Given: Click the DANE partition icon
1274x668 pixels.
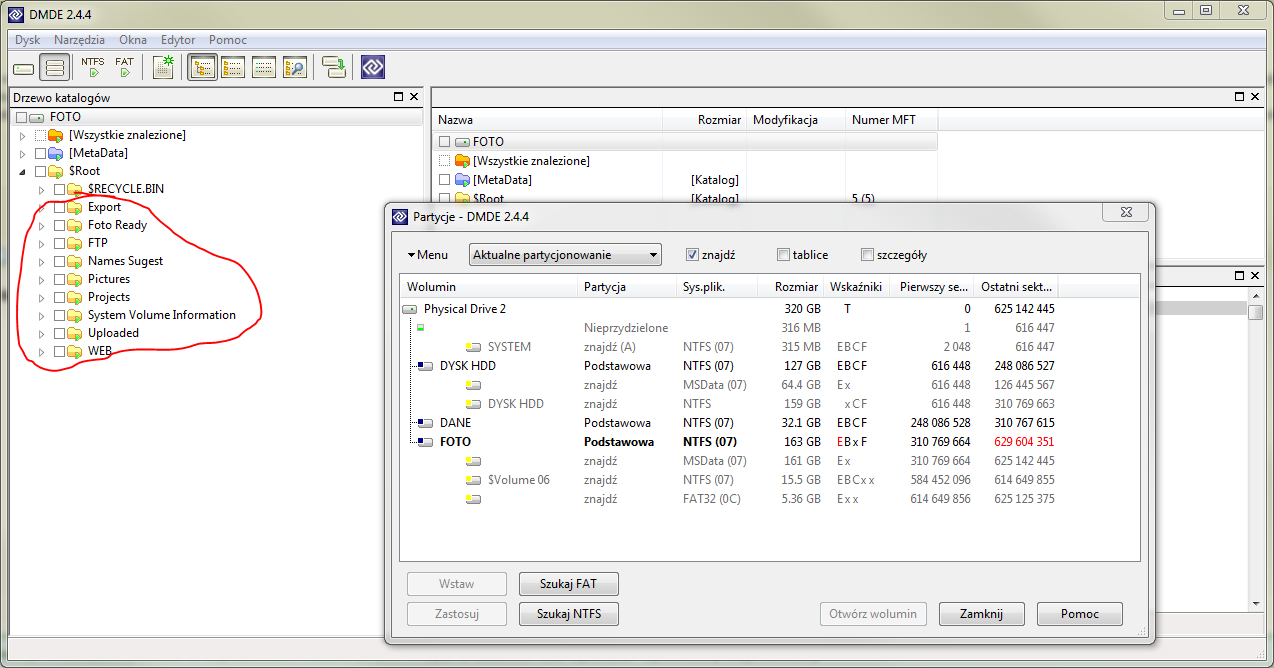Looking at the screenshot, I should [x=425, y=423].
